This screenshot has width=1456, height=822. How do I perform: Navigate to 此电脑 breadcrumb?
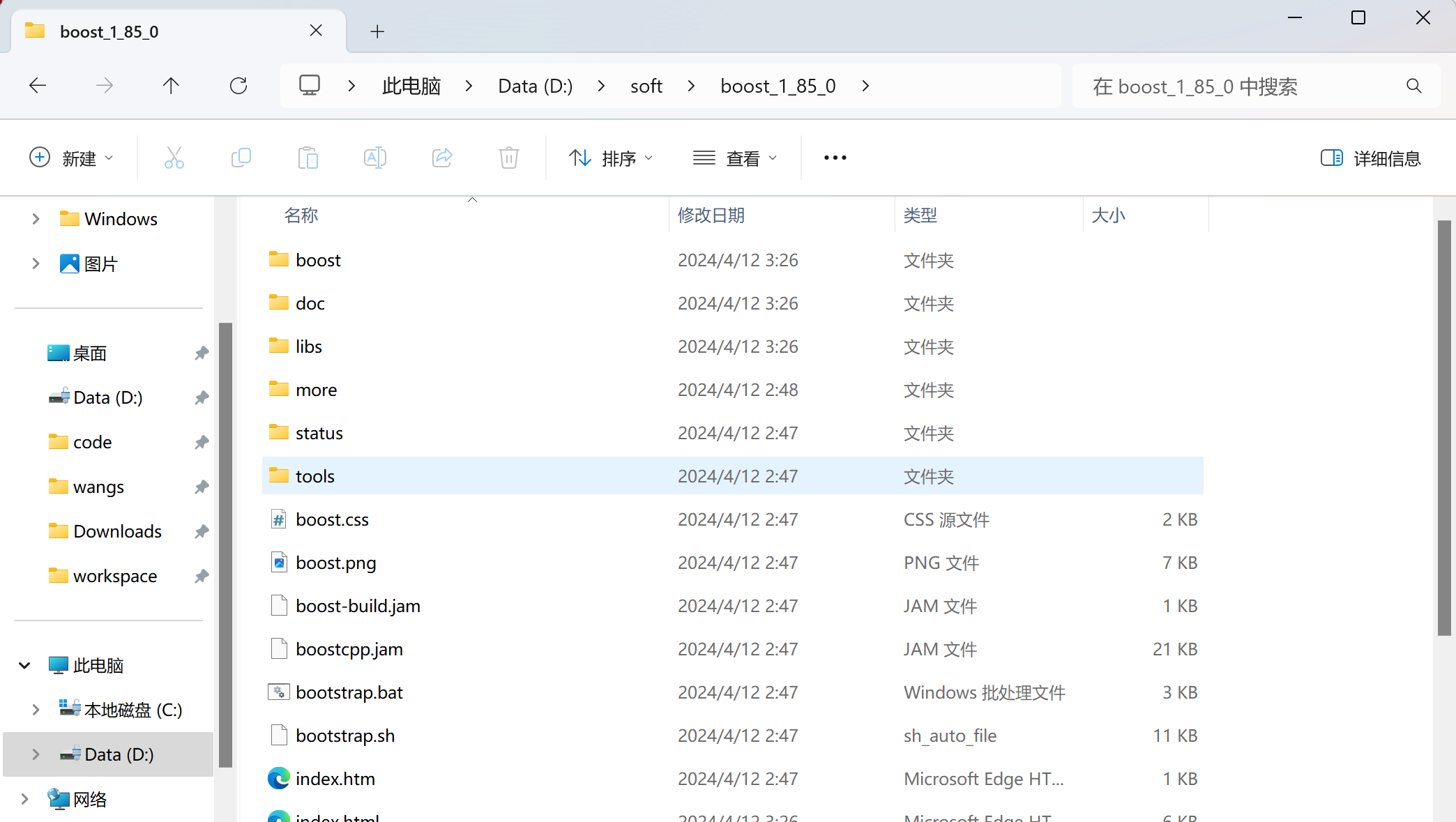click(411, 86)
